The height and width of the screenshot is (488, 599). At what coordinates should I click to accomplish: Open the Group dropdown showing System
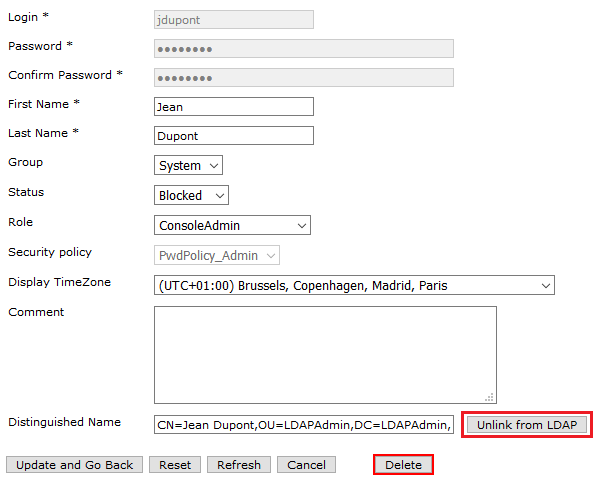click(x=188, y=165)
